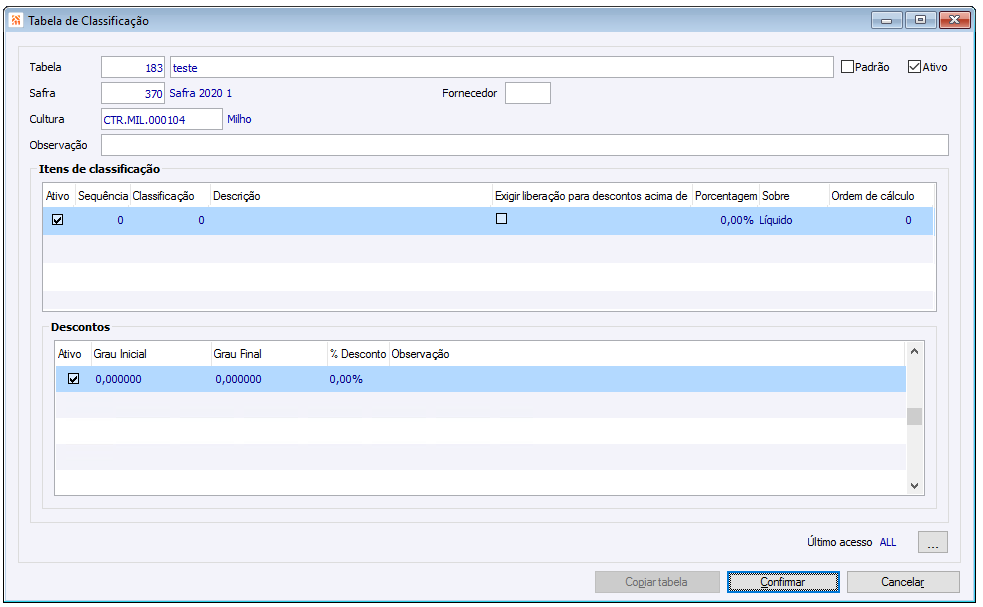Screen dimensions: 983x607
Task: Click the Cultura field CTR.MIL.000104
Action: (x=162, y=119)
